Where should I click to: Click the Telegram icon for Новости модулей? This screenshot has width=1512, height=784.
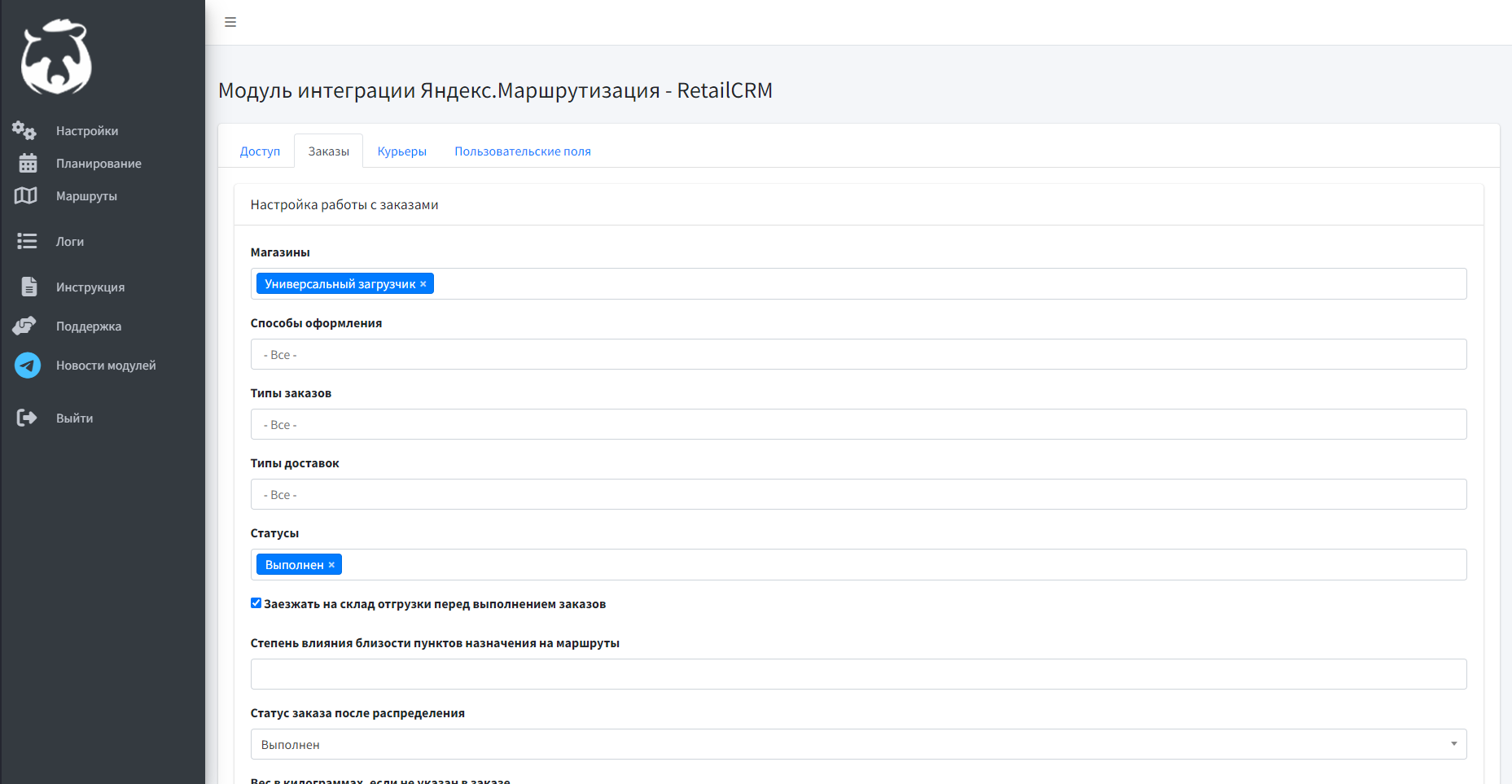[28, 365]
